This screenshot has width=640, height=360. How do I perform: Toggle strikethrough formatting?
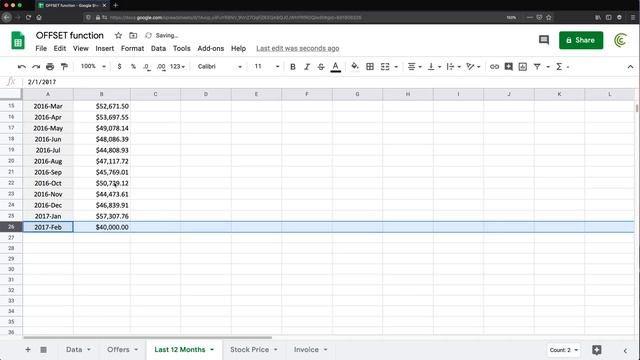coord(321,67)
